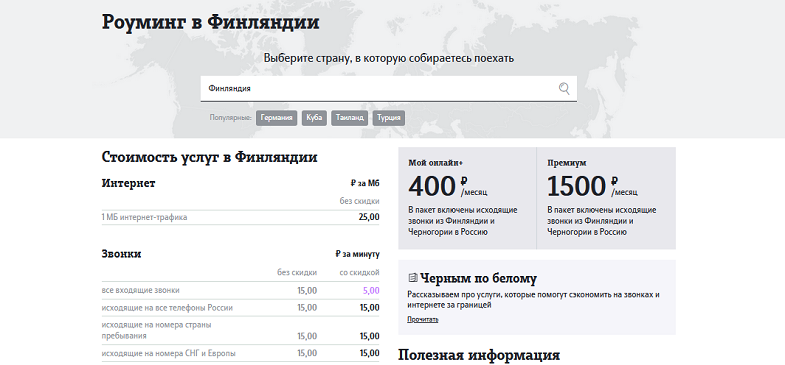Click the row 1 МБ интернет-трафика
The width and height of the screenshot is (785, 365).
click(240, 217)
